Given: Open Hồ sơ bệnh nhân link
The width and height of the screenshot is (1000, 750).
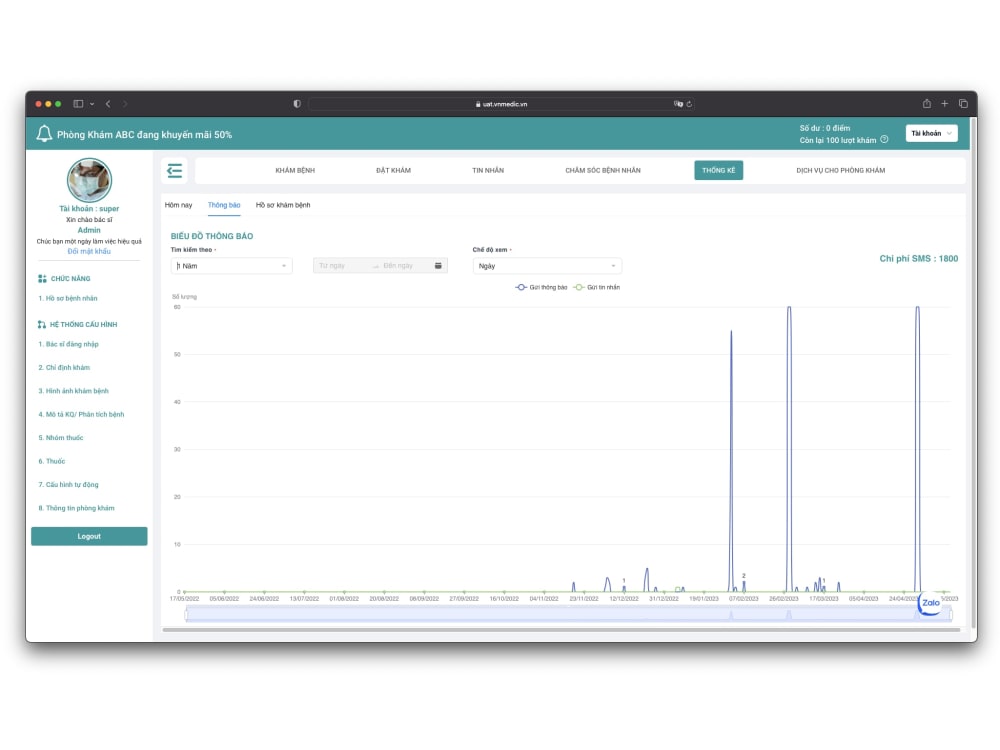Looking at the screenshot, I should [68, 298].
